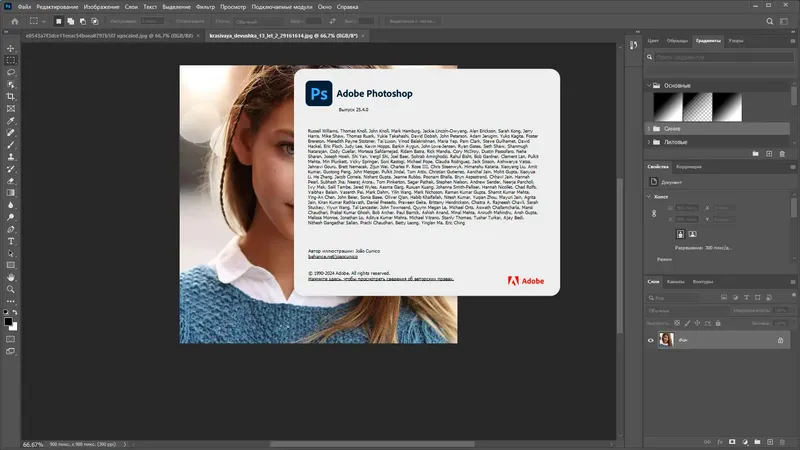The image size is (800, 450).
Task: Select landscape canvas orientation button
Action: [692, 234]
